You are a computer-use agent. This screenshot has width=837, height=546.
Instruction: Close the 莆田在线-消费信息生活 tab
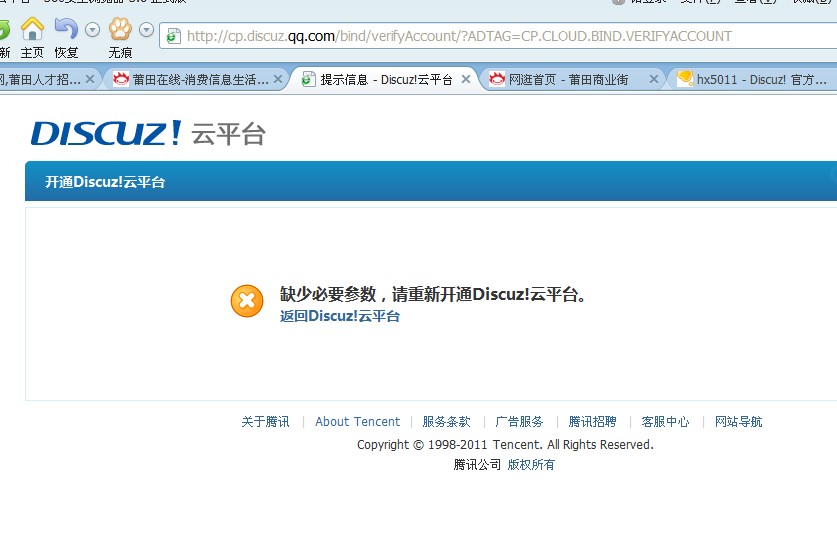pyautogui.click(x=278, y=80)
